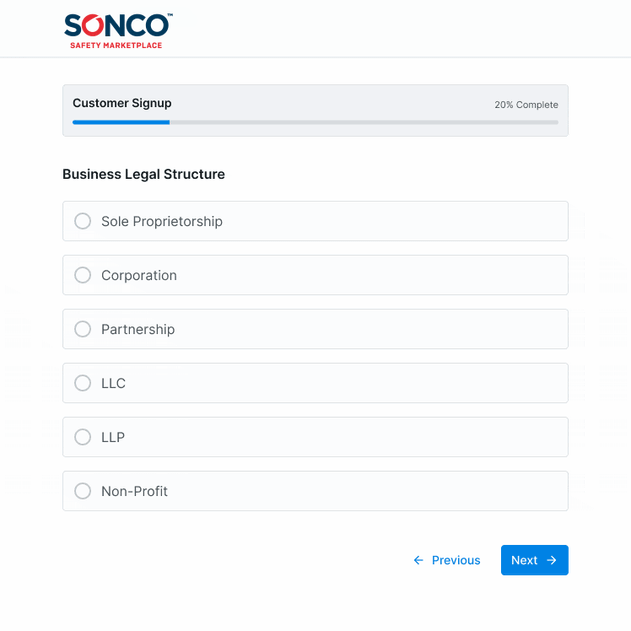
Task: Click the Business Legal Structure heading
Action: (x=143, y=174)
